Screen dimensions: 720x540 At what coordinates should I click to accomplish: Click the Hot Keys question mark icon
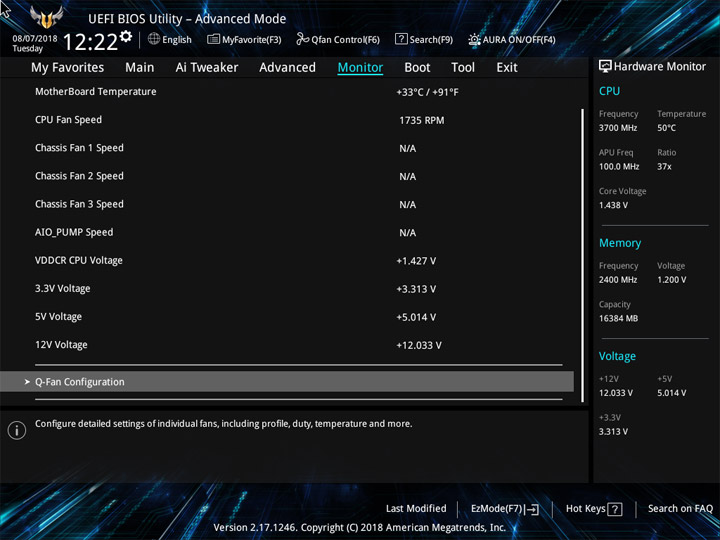[x=615, y=509]
